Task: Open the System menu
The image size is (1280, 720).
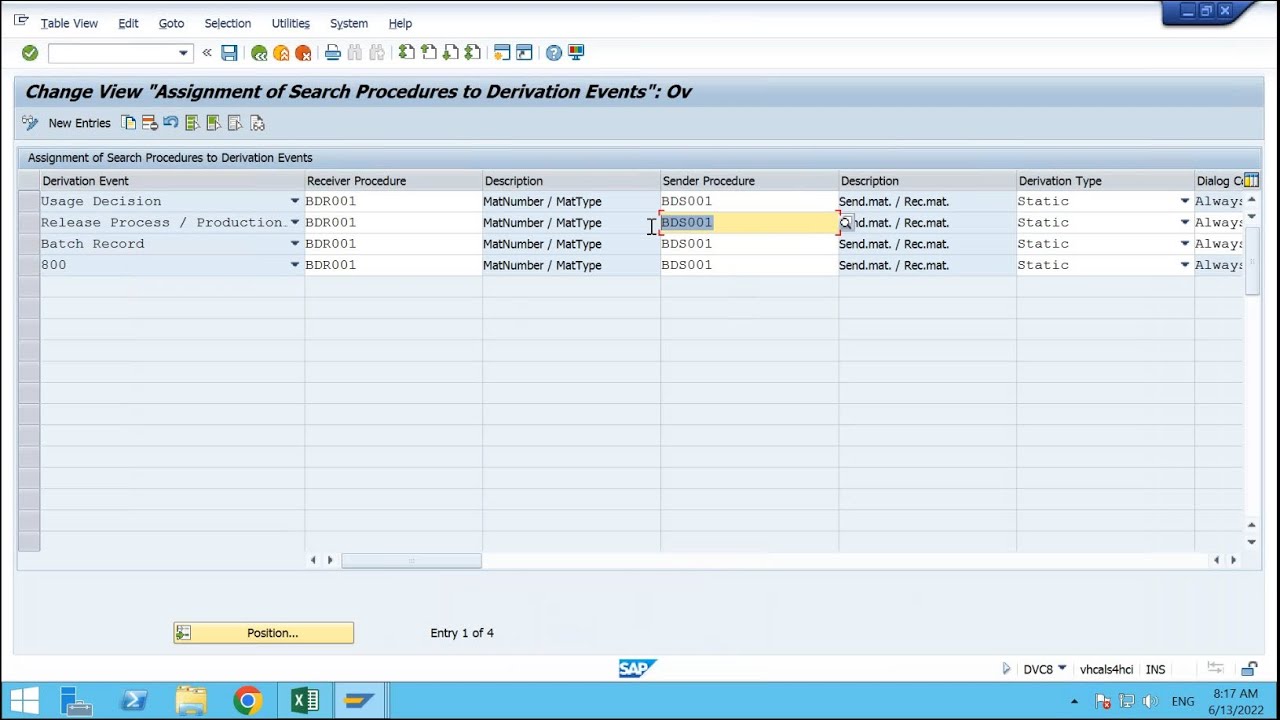Action: [x=349, y=23]
